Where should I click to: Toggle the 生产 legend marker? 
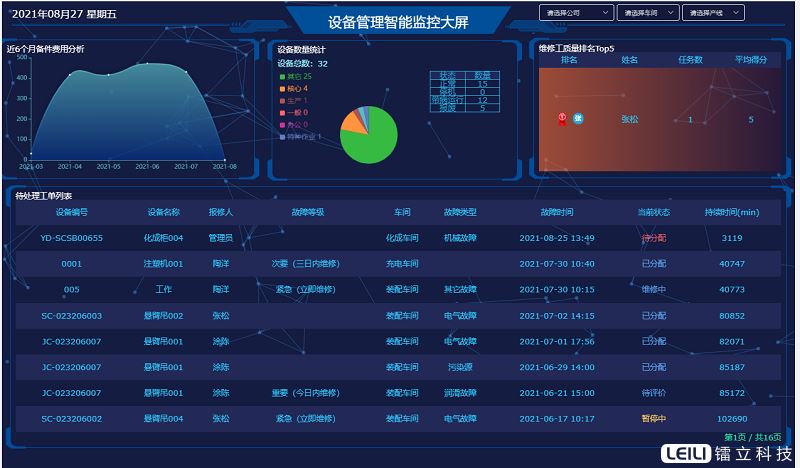(x=283, y=100)
